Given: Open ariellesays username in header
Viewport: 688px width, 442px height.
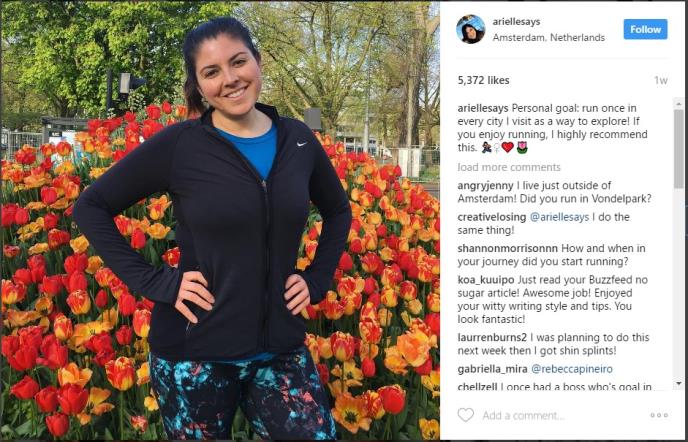Looking at the screenshot, I should [516, 22].
